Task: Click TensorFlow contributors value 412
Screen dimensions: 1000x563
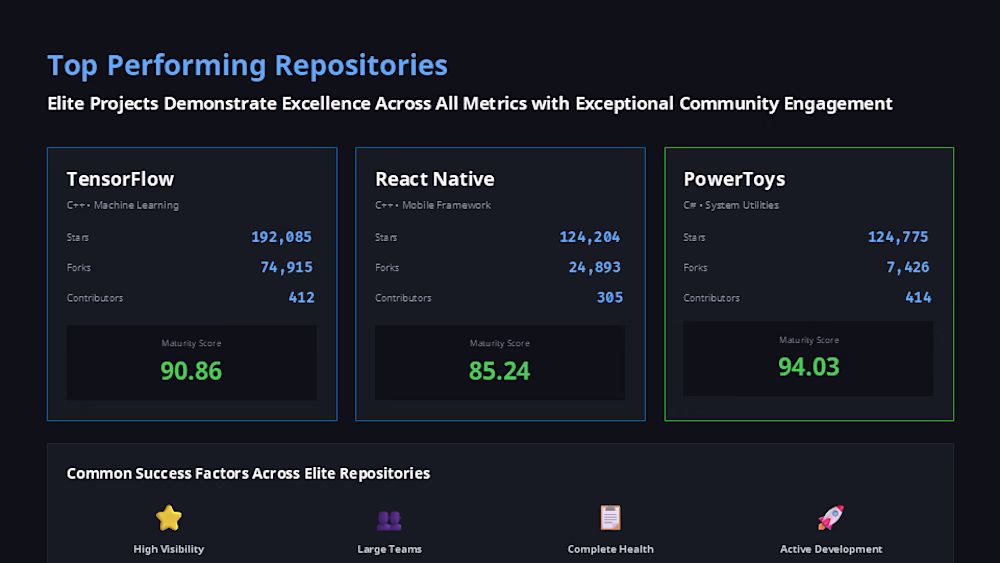Action: (x=301, y=298)
